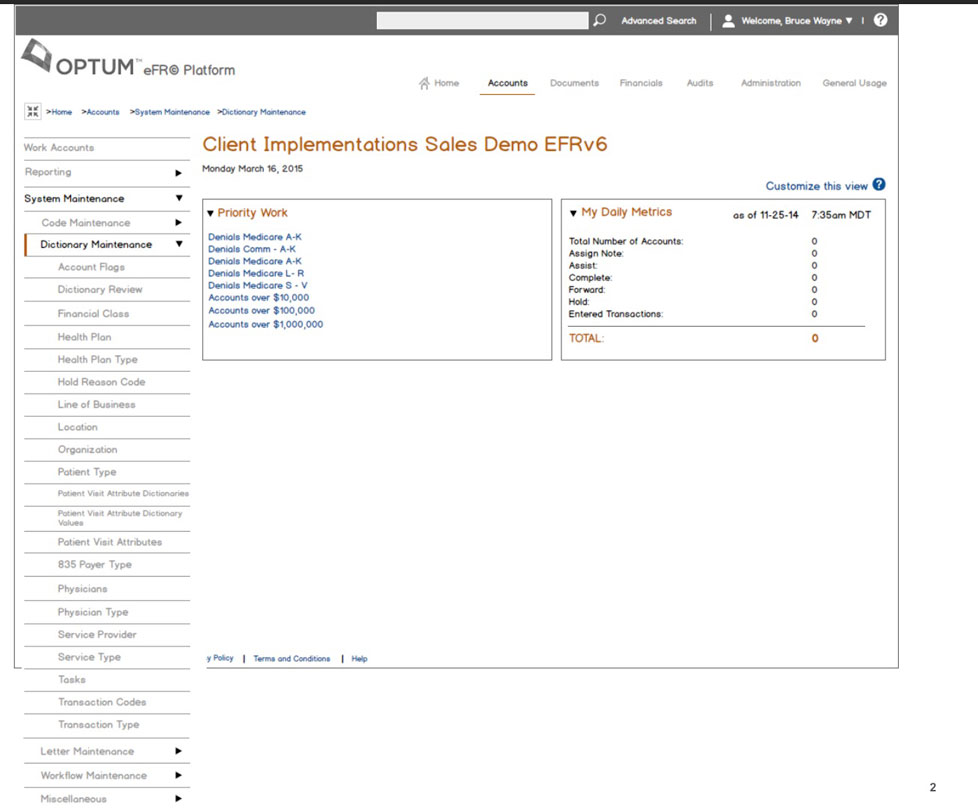Image resolution: width=978 pixels, height=809 pixels.
Task: Click the top search input field
Action: (482, 20)
